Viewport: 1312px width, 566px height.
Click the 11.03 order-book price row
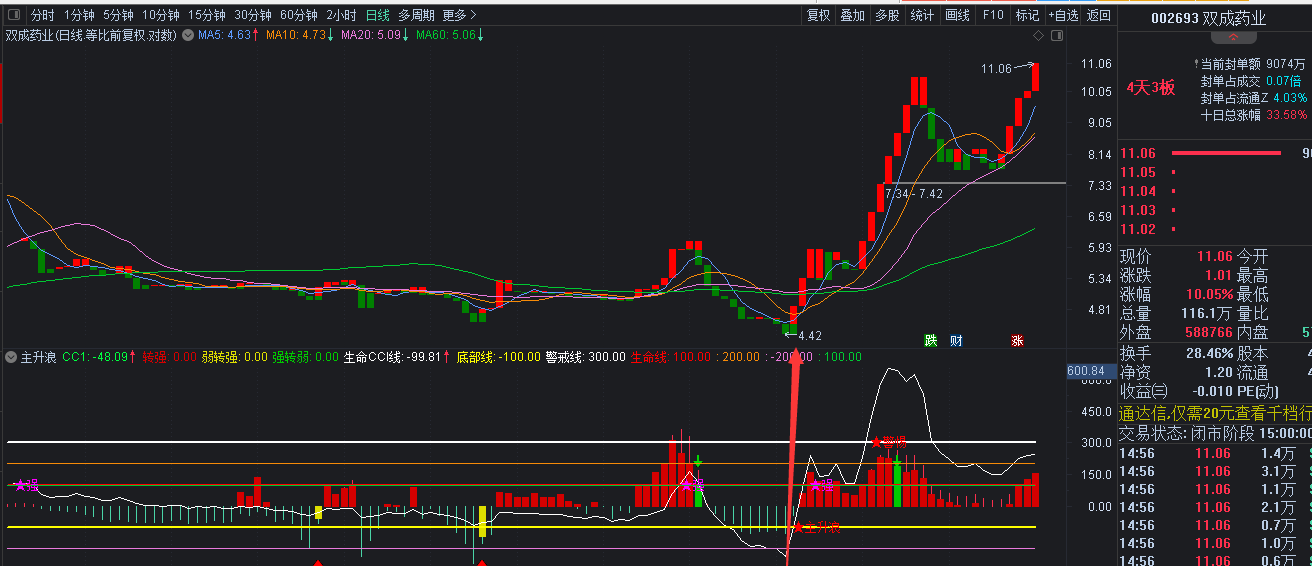[x=1215, y=210]
